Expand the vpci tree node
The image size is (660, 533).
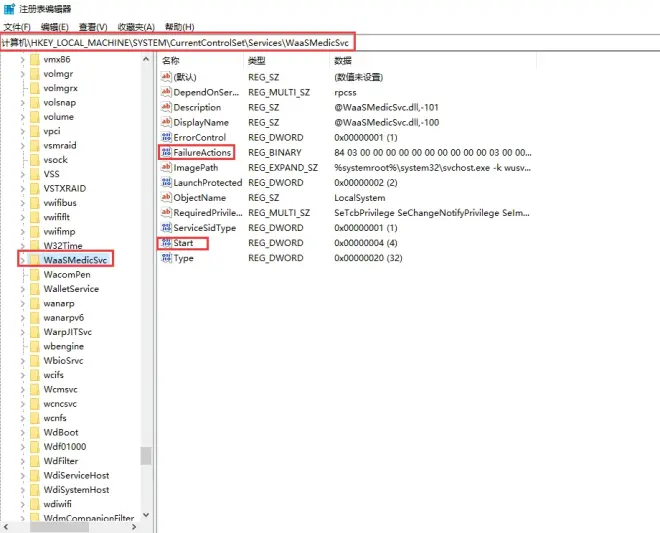22,131
